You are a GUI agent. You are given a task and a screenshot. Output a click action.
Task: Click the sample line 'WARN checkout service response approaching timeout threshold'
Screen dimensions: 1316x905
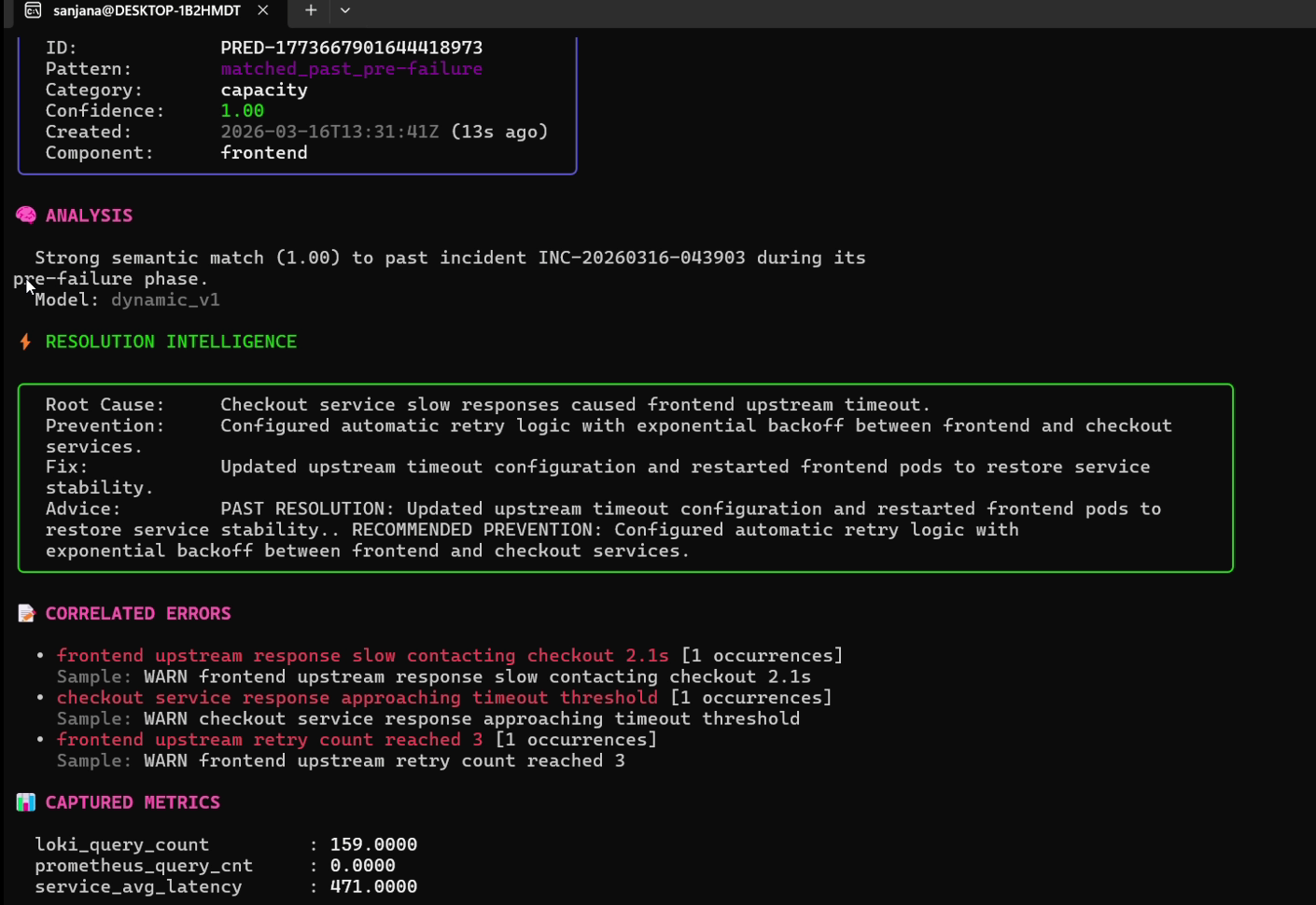(471, 718)
